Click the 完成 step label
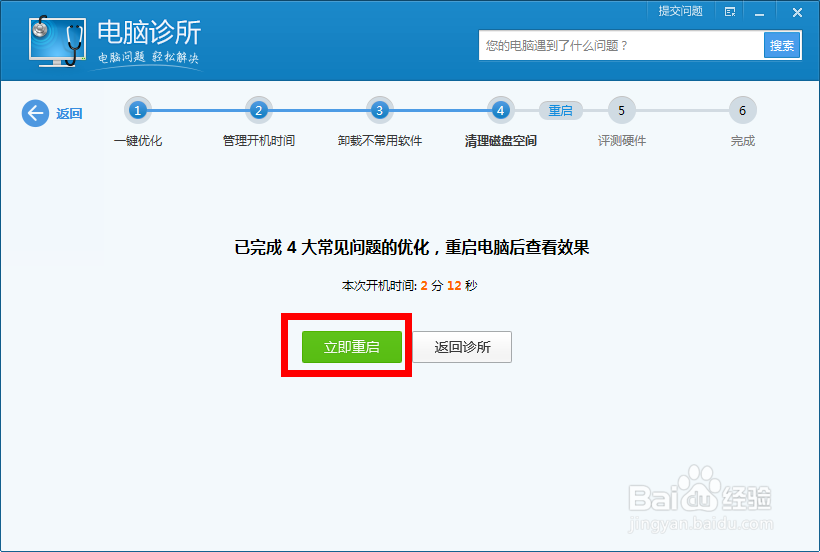This screenshot has height=552, width=820. [x=743, y=141]
